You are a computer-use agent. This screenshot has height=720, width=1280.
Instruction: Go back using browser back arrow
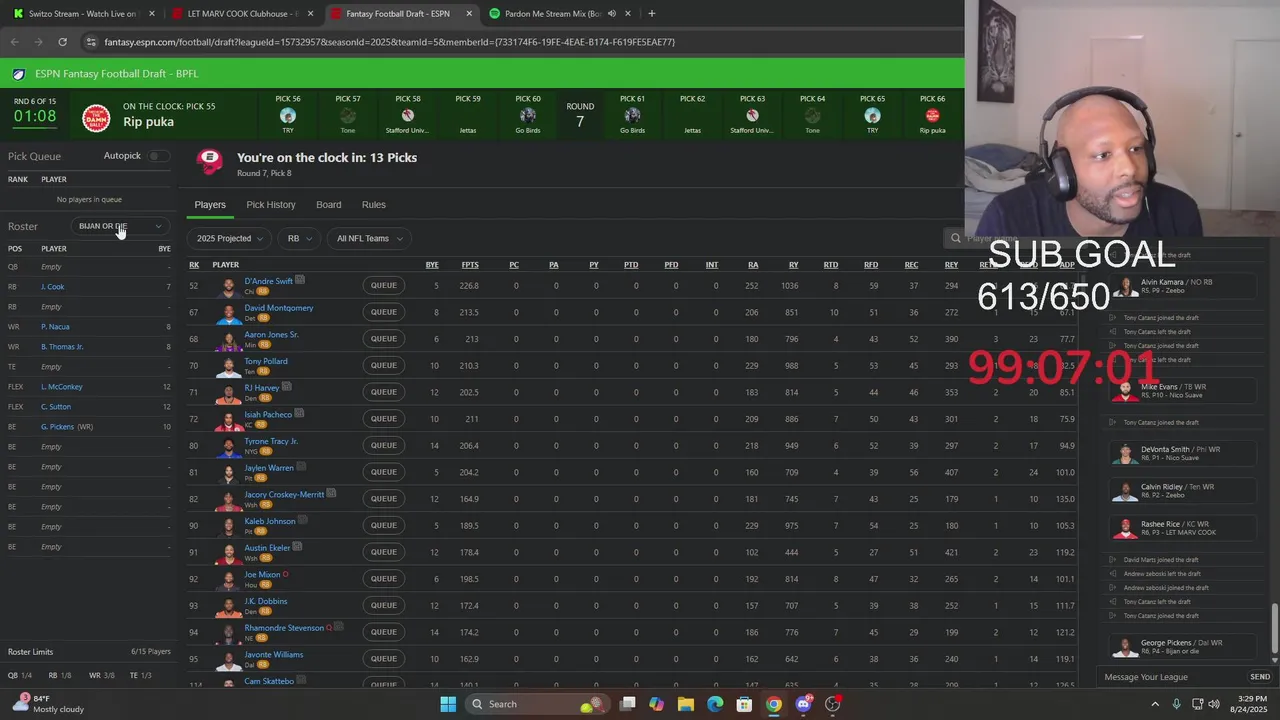tap(14, 42)
